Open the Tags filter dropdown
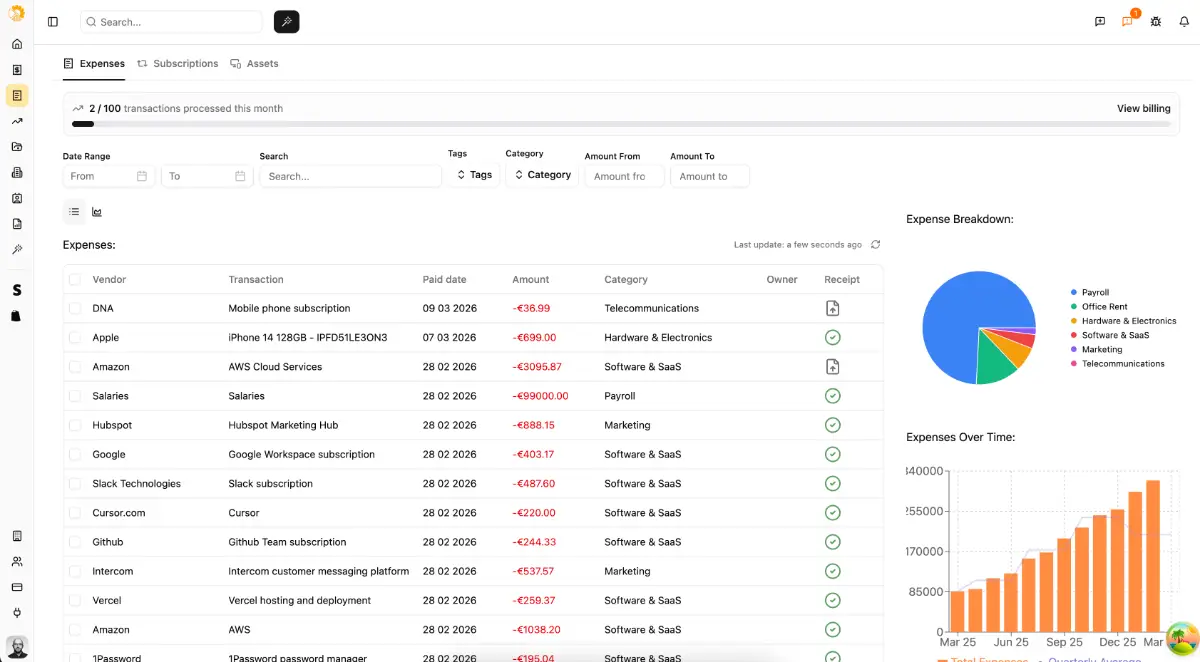 [x=474, y=175]
